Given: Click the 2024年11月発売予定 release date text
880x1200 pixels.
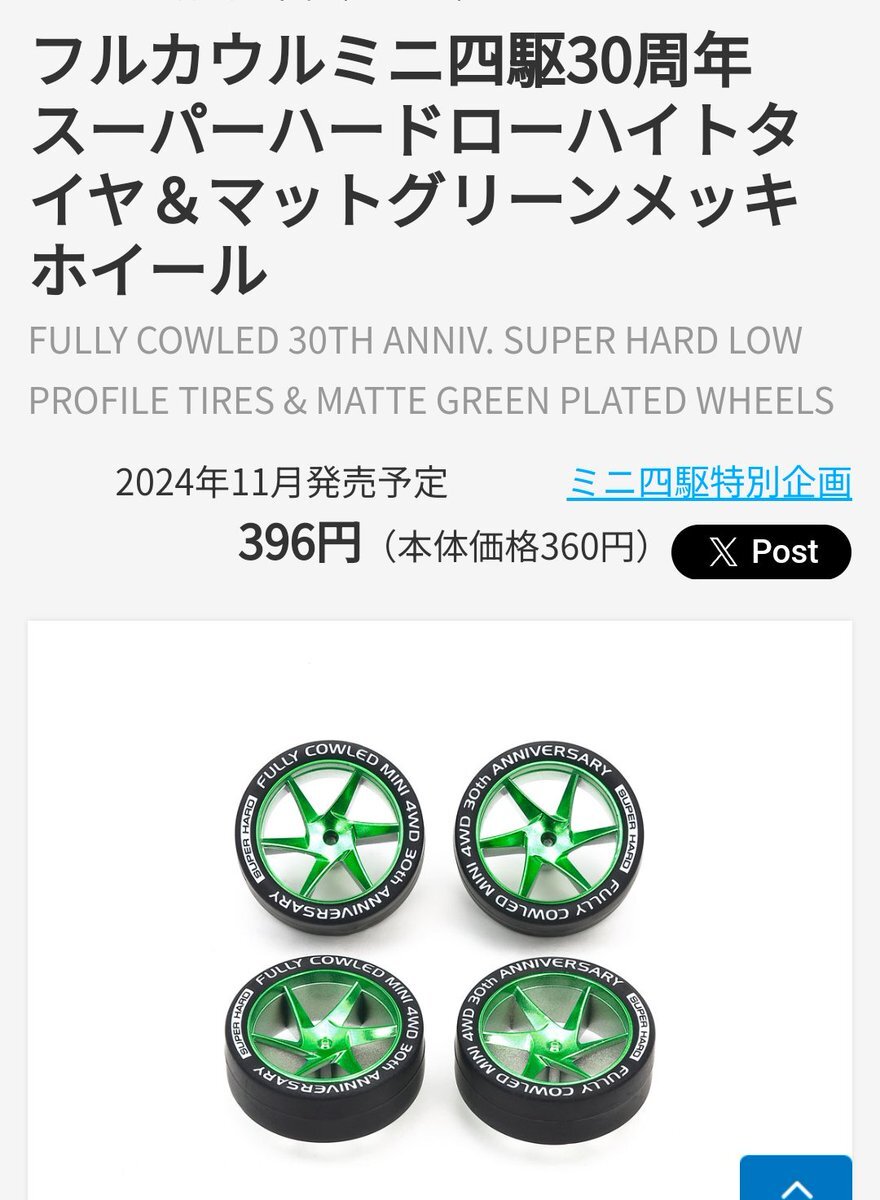Looking at the screenshot, I should [x=281, y=483].
